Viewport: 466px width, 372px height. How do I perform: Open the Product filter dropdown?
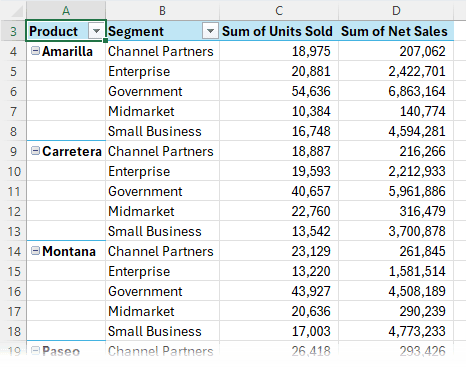tap(96, 31)
